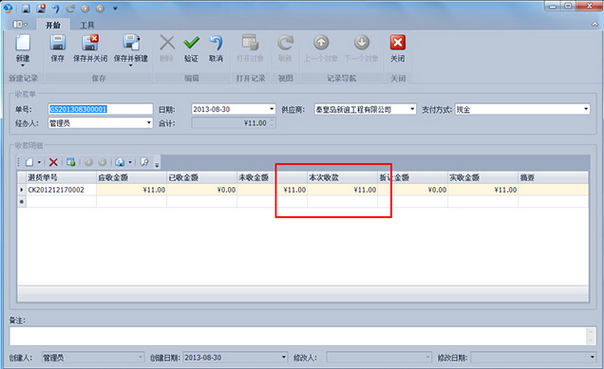The image size is (604, 369).
Task: Open the 供应商 supplier dropdown
Action: click(412, 109)
